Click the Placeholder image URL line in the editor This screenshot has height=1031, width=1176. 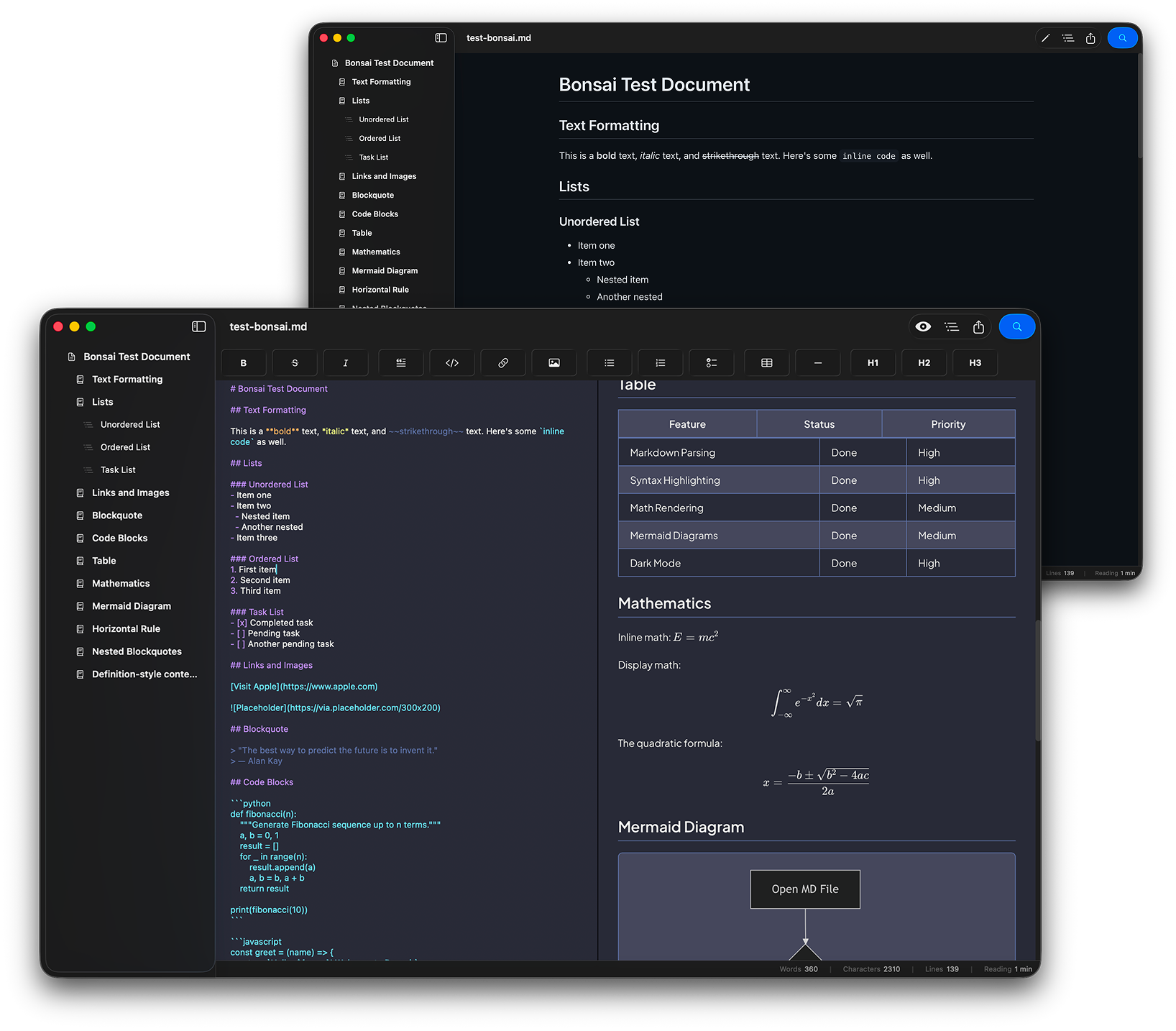pos(335,708)
